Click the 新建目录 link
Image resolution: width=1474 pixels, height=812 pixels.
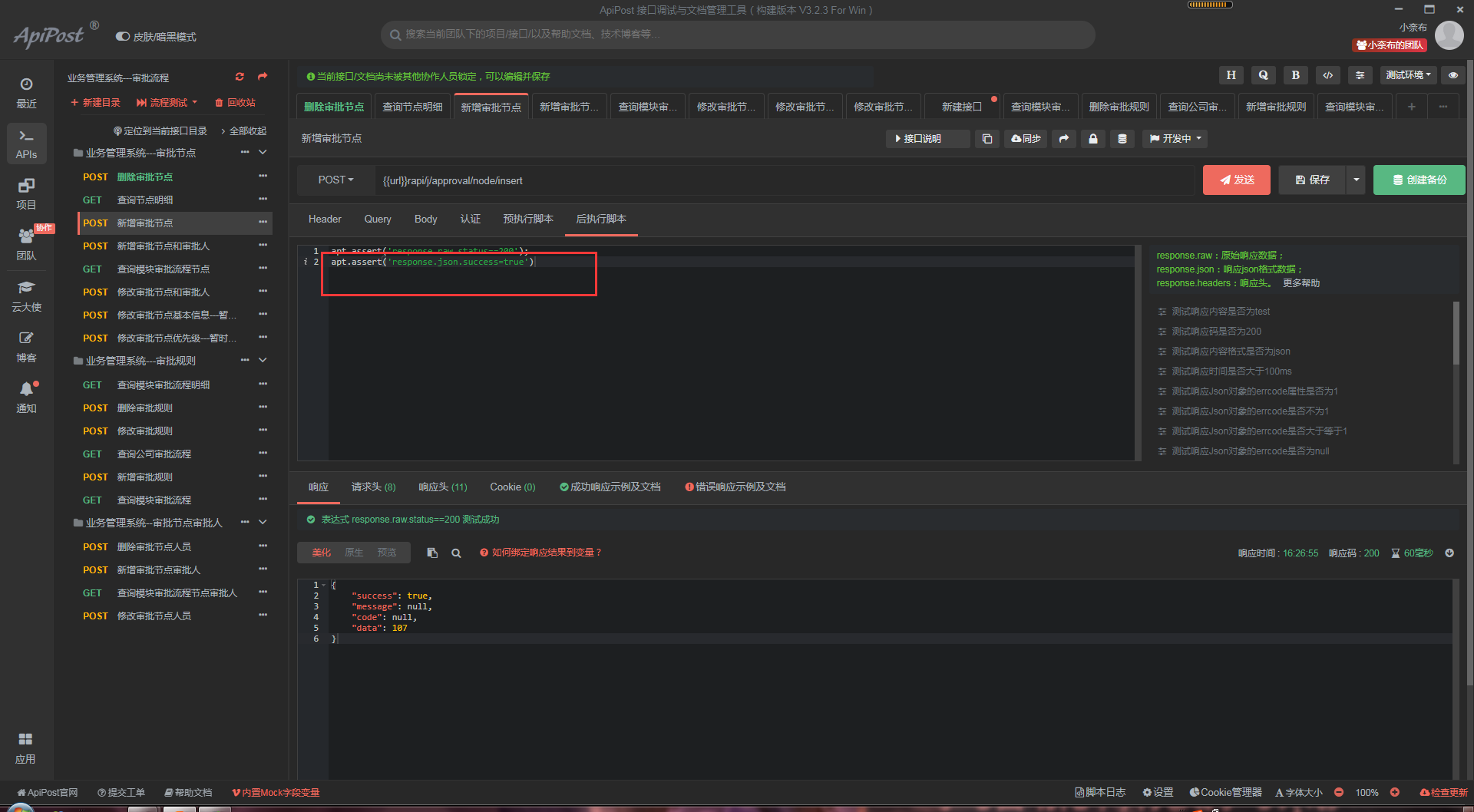(96, 103)
